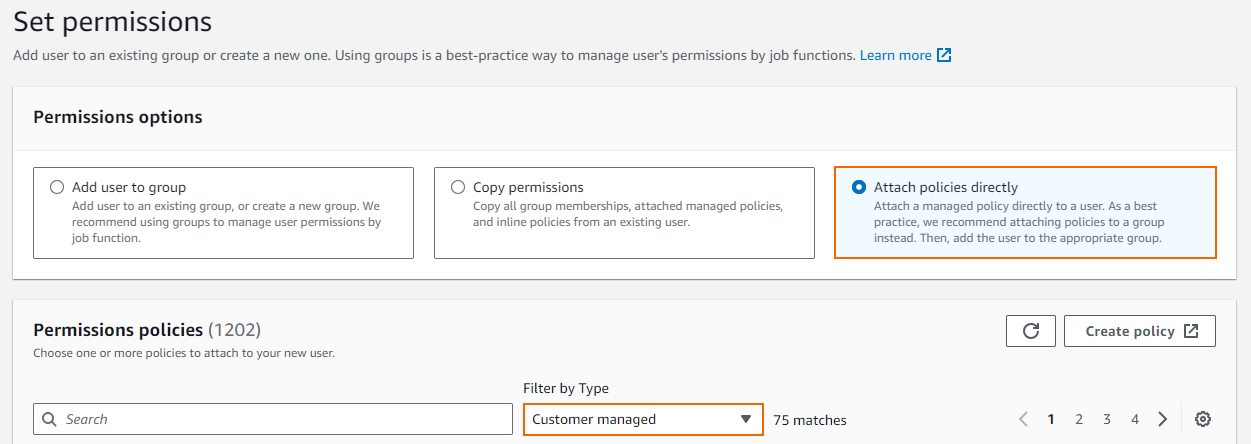The height and width of the screenshot is (444, 1251).
Task: Jump to page 2 of policies
Action: click(x=1079, y=419)
